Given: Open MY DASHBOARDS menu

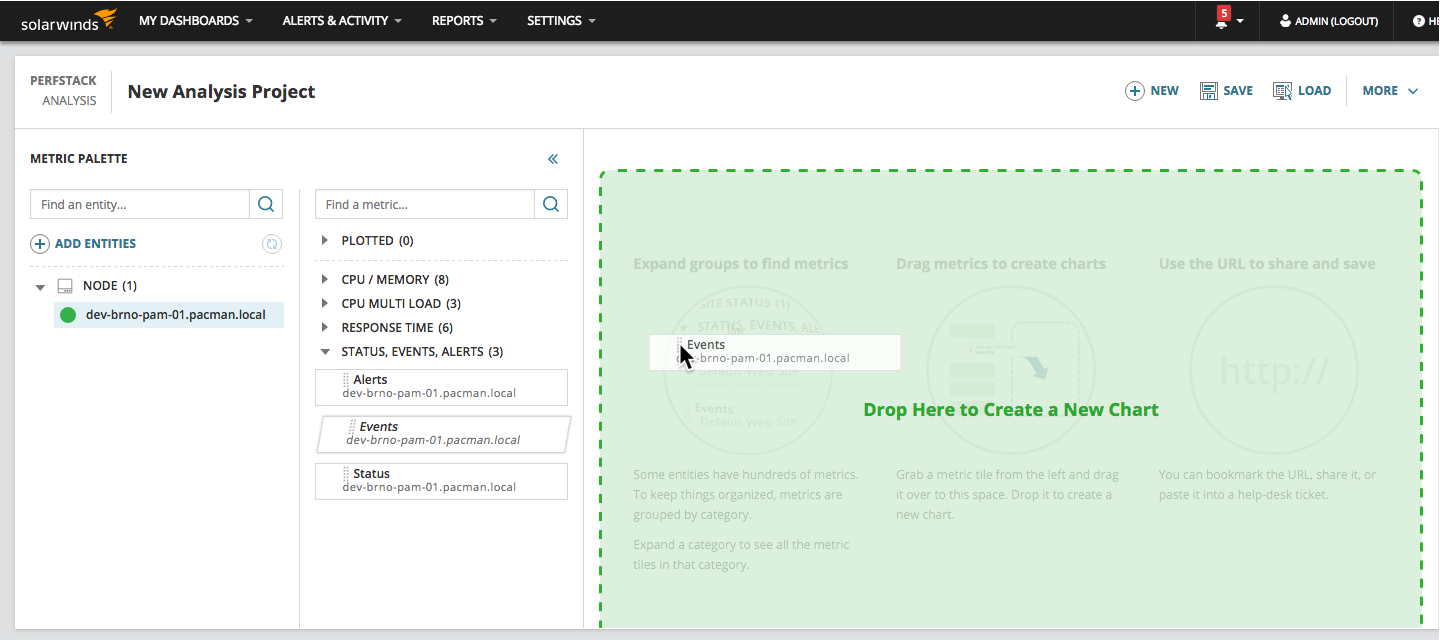Looking at the screenshot, I should coord(195,20).
